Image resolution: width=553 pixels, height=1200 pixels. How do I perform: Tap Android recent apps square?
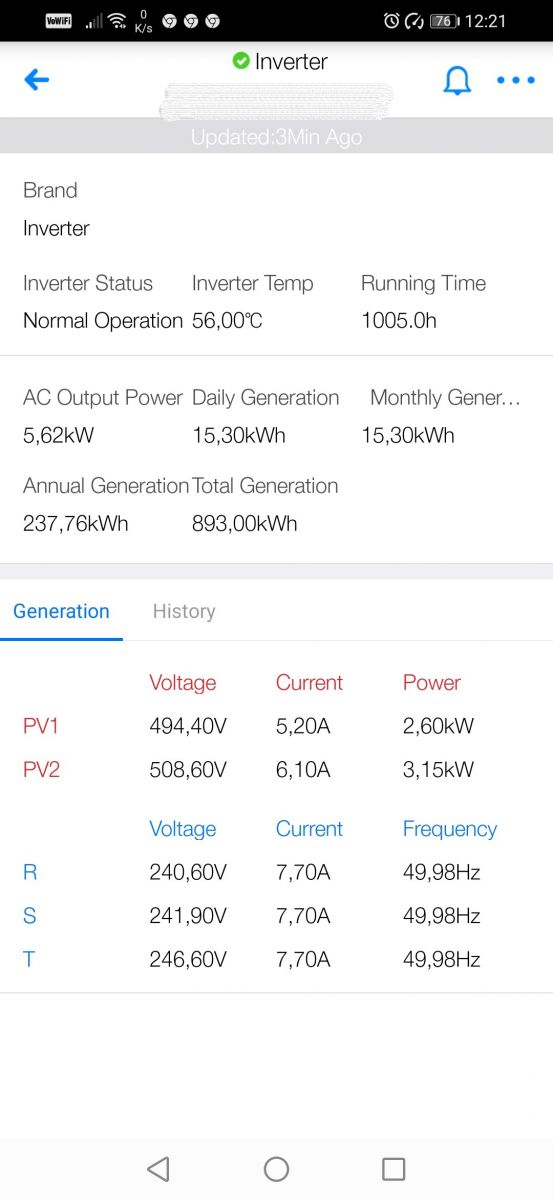(x=394, y=1169)
